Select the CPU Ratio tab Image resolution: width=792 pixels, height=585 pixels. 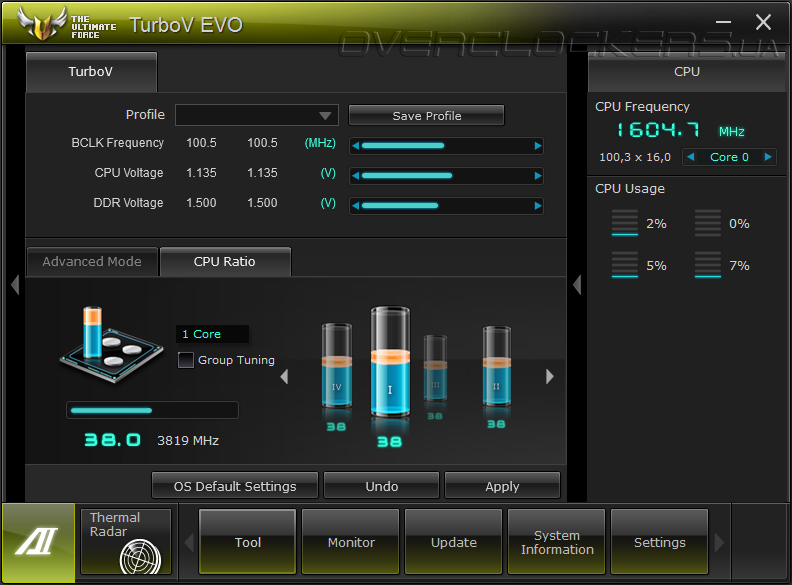(225, 262)
